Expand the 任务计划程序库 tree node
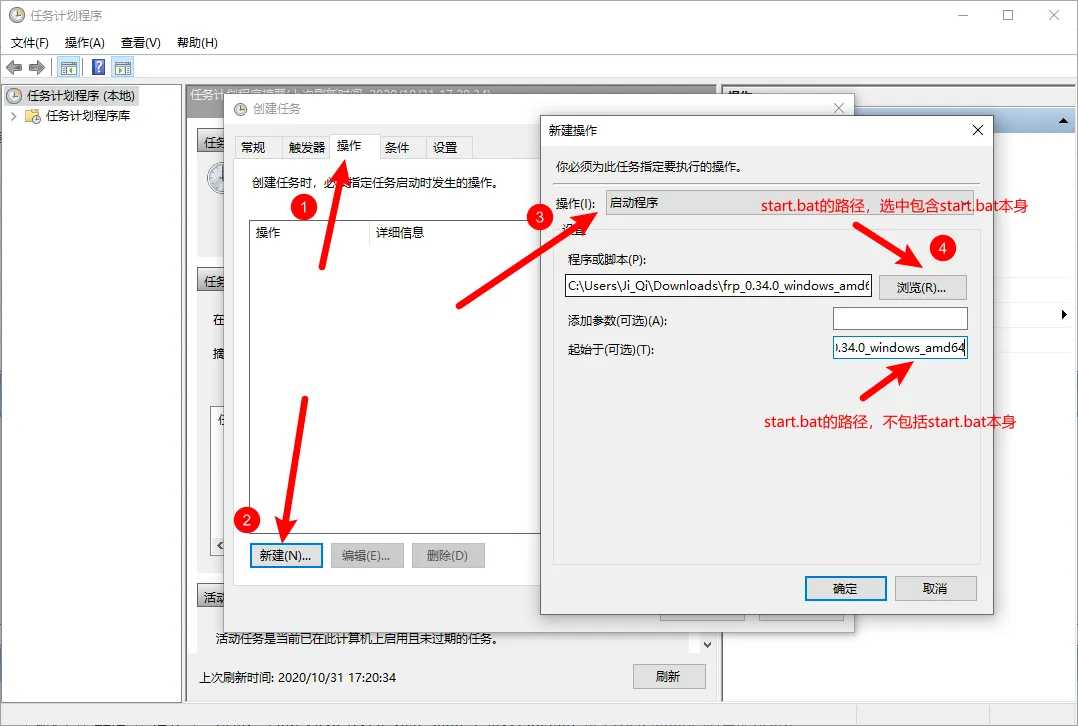 pyautogui.click(x=13, y=116)
